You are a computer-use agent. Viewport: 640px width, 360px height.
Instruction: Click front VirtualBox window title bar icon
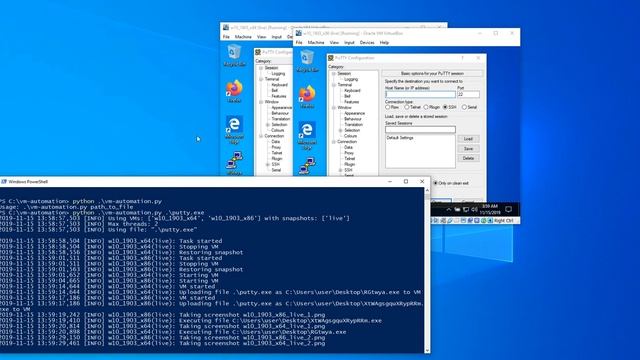click(299, 33)
